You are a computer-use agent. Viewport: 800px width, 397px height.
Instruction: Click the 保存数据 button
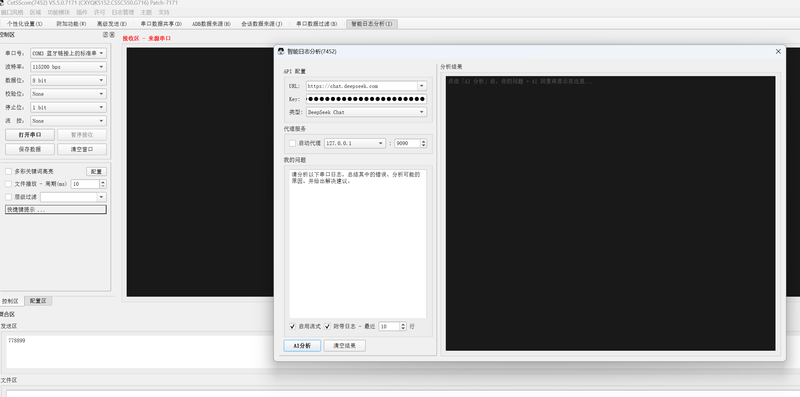(30, 150)
